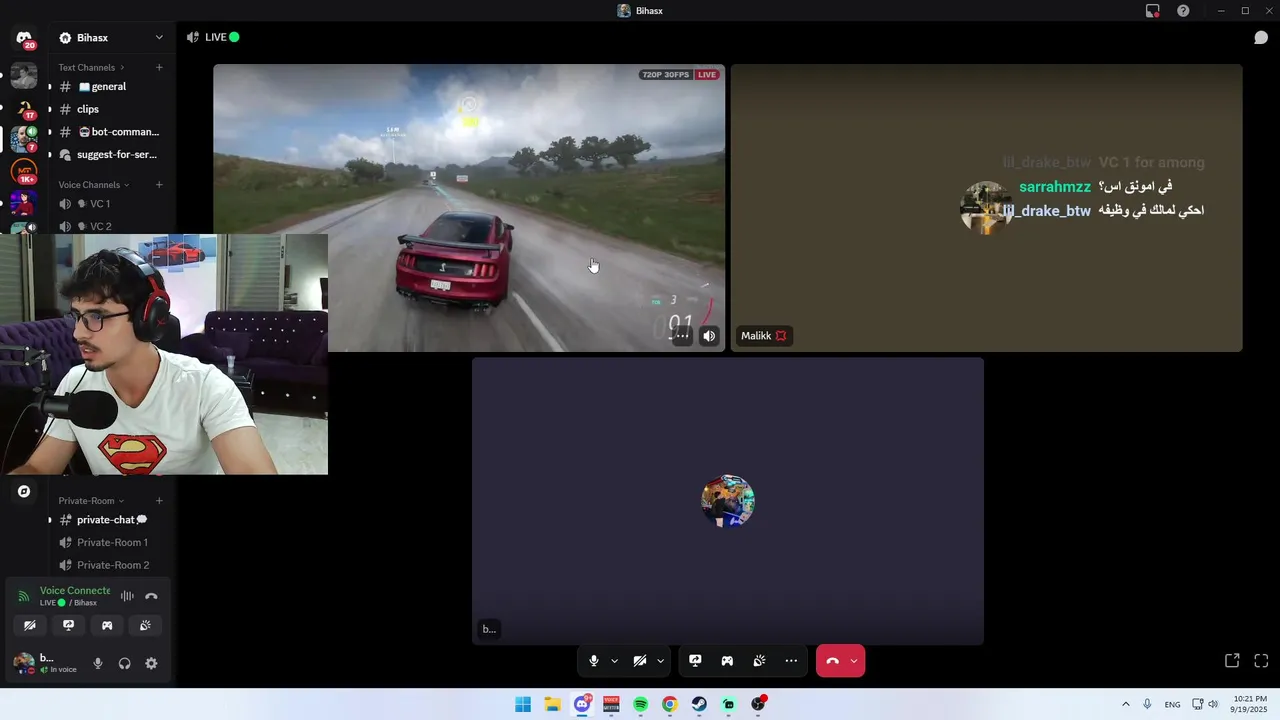Select the bottom participant avatar tile
The image size is (1280, 720).
[728, 501]
